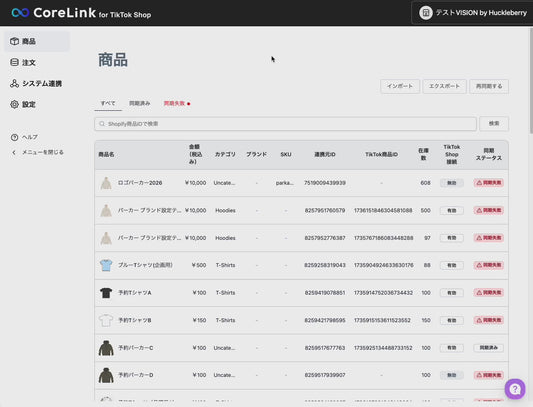Focus the Shopify商品ID search field
The height and width of the screenshot is (407, 533).
285,124
